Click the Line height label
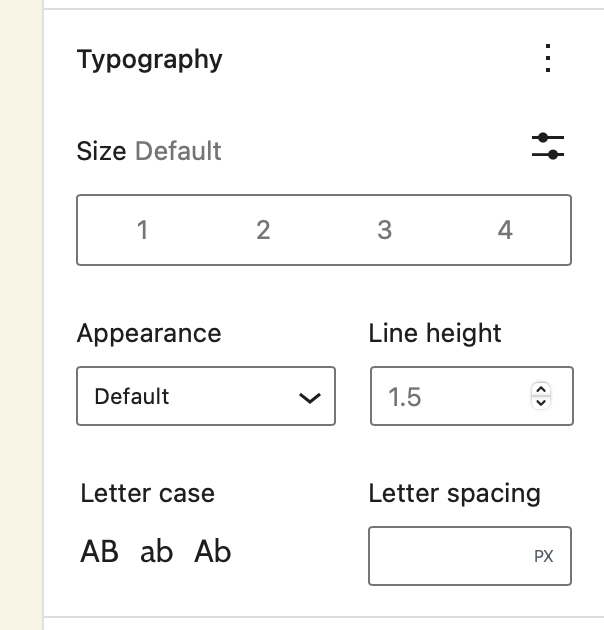Image resolution: width=604 pixels, height=630 pixels. [x=435, y=333]
